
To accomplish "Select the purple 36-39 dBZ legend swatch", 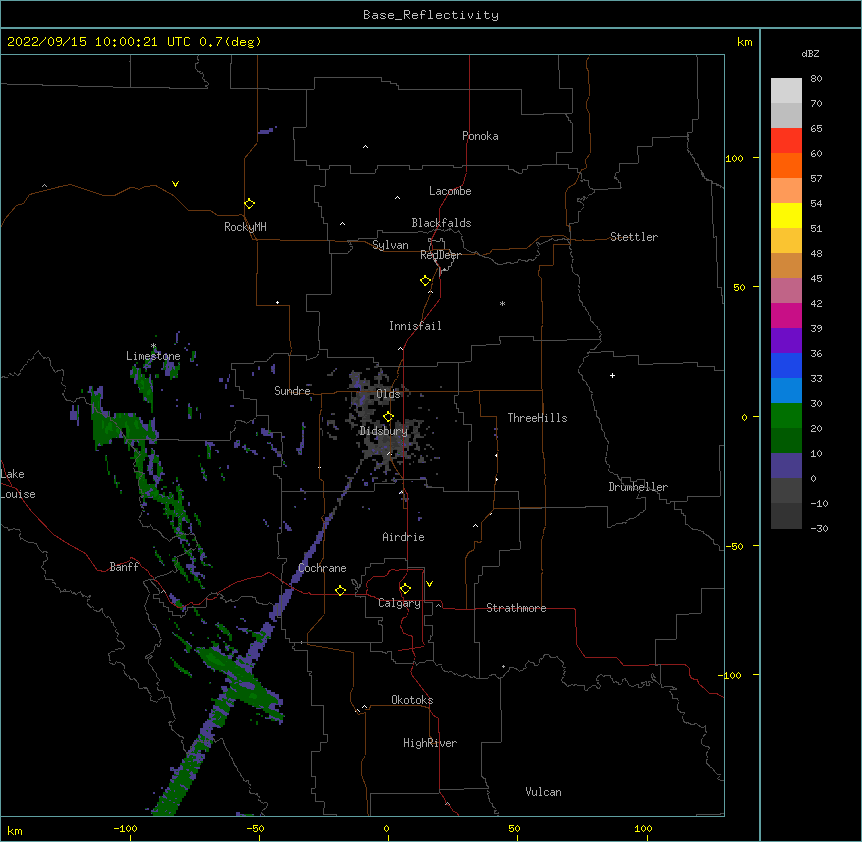I will click(786, 341).
